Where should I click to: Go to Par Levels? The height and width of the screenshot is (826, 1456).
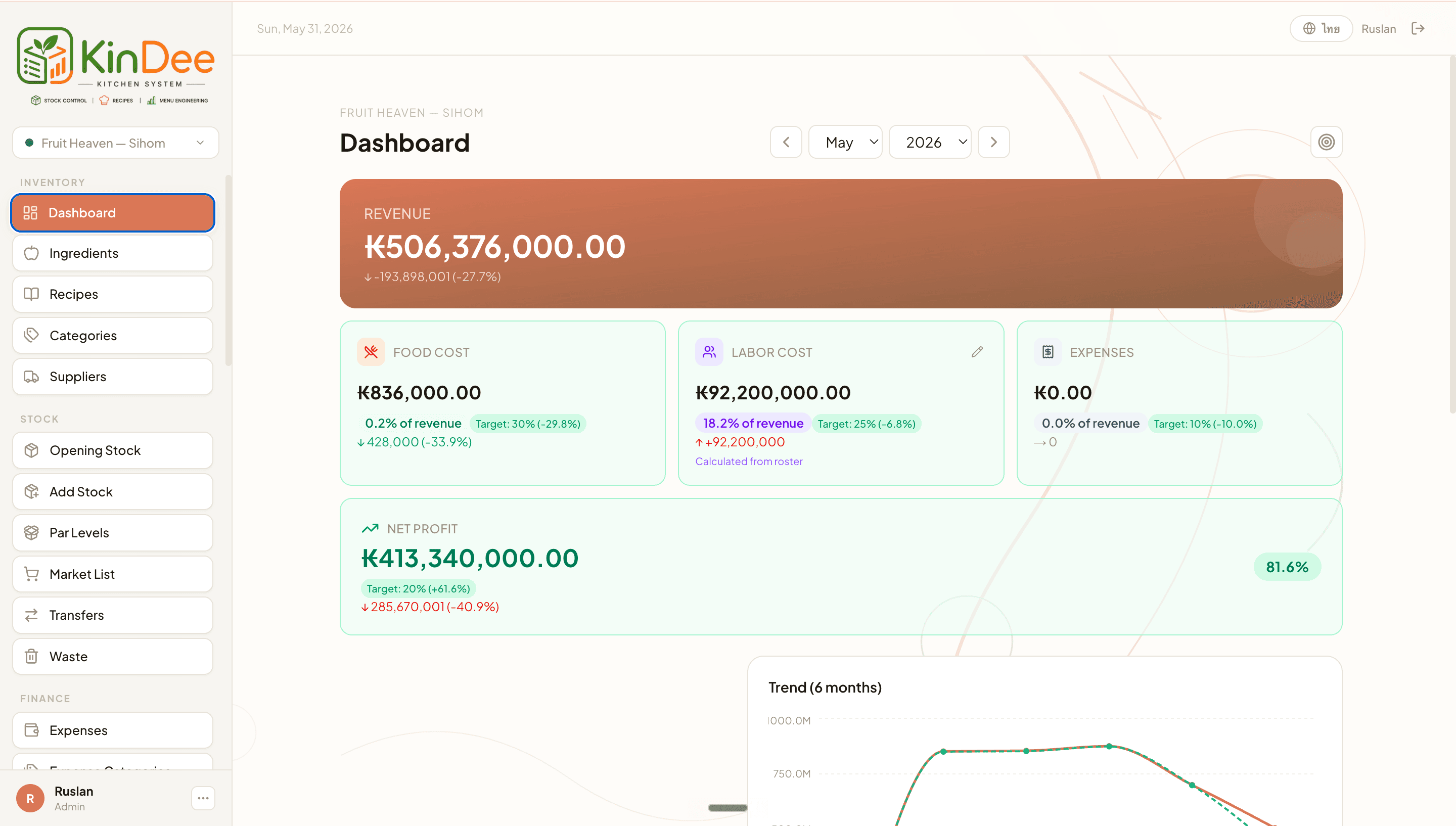pos(113,533)
